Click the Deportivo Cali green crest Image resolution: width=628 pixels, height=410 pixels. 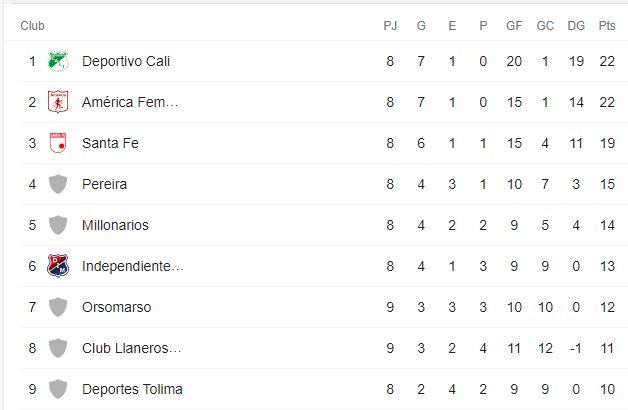(x=58, y=61)
